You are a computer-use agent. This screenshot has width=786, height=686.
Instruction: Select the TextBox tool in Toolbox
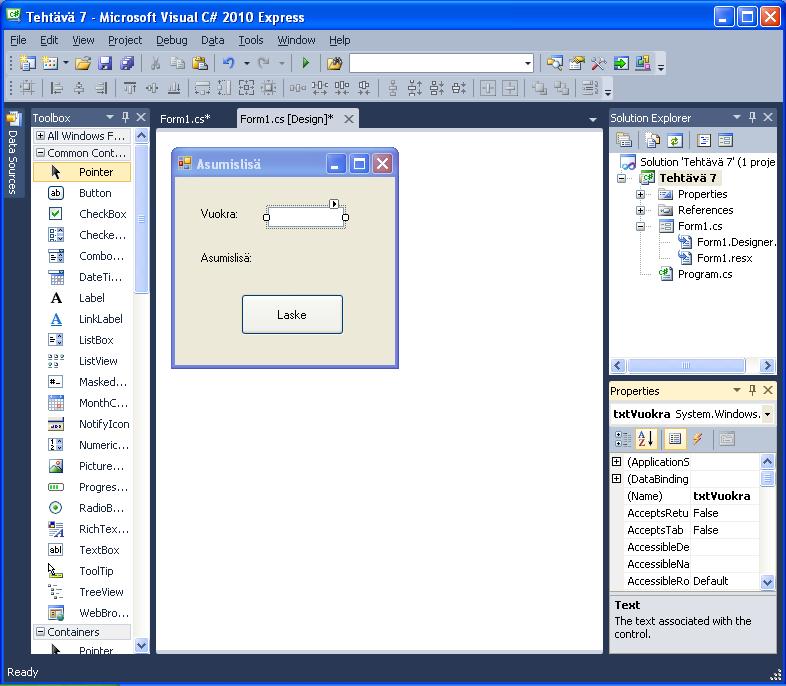click(x=98, y=550)
